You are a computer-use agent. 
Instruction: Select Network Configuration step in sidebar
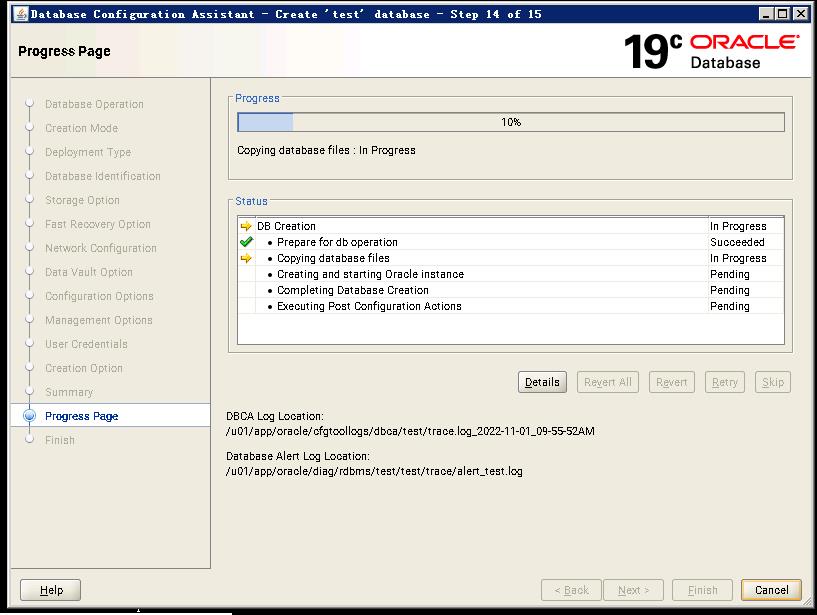point(101,248)
